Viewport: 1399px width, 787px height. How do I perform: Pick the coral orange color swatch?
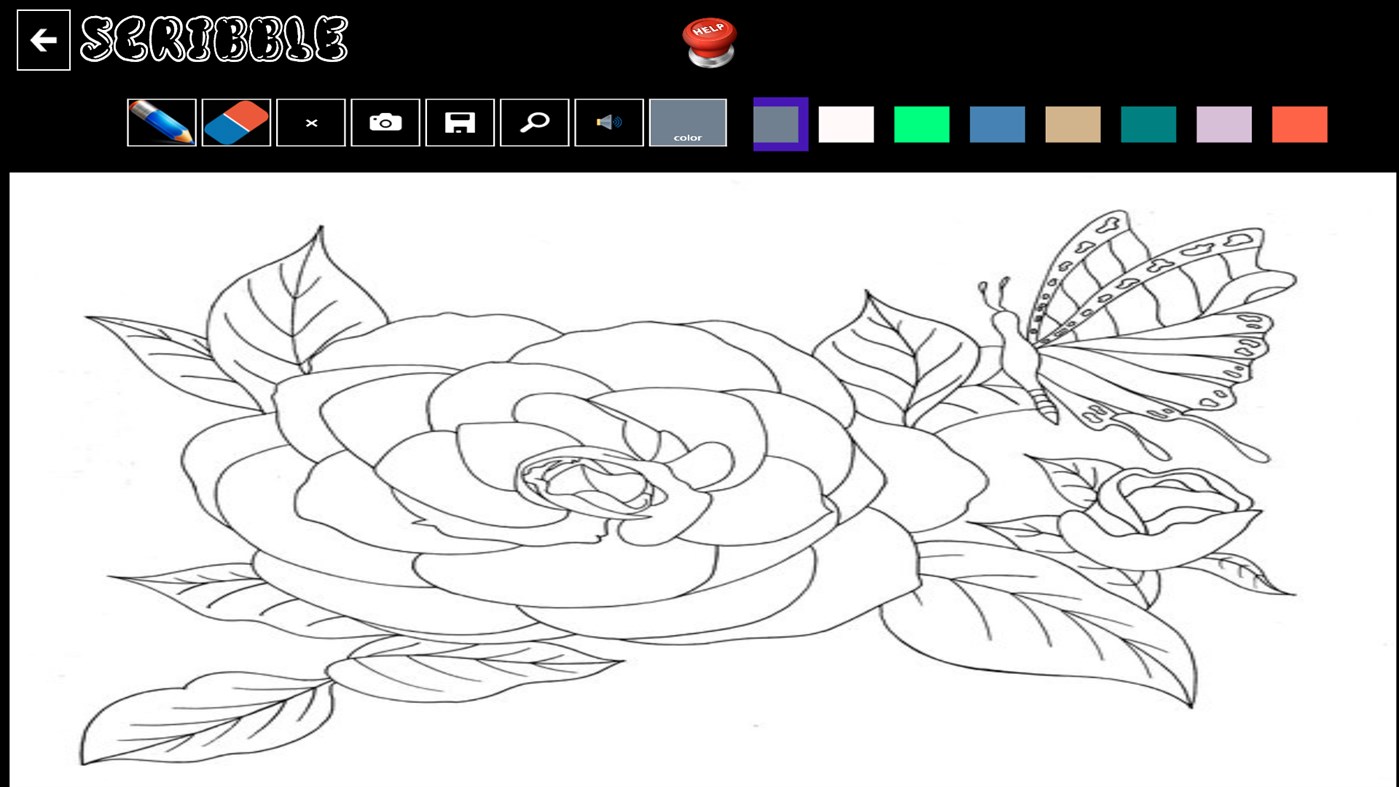click(1299, 124)
